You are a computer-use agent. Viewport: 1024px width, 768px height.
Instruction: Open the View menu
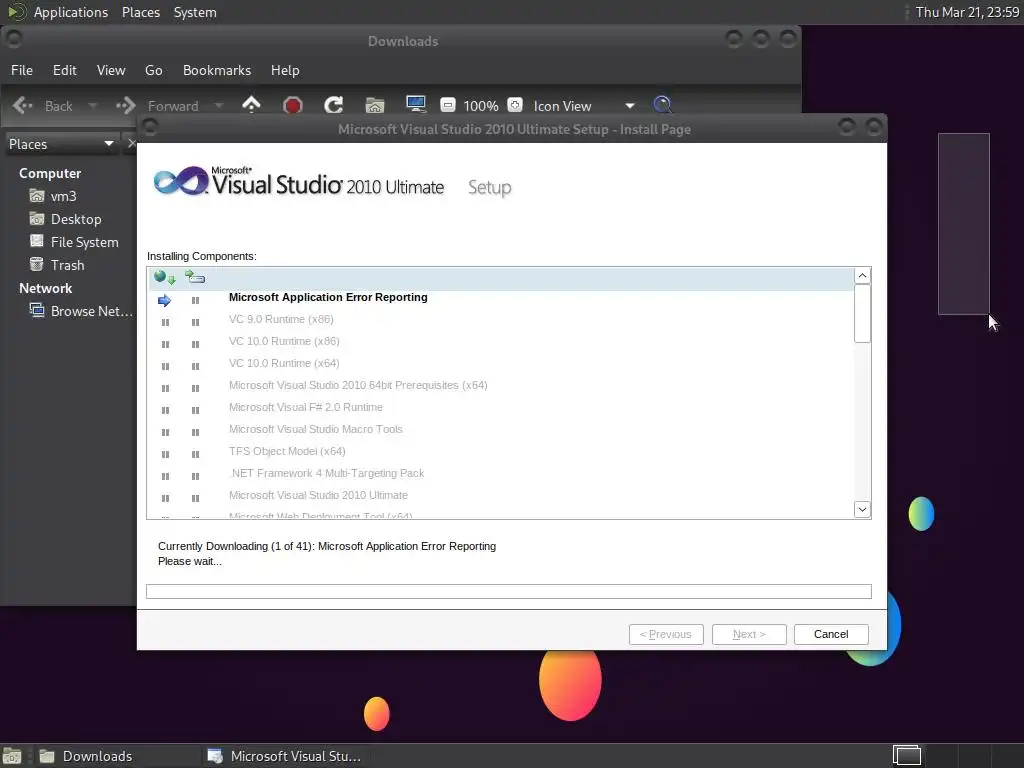[x=111, y=70]
